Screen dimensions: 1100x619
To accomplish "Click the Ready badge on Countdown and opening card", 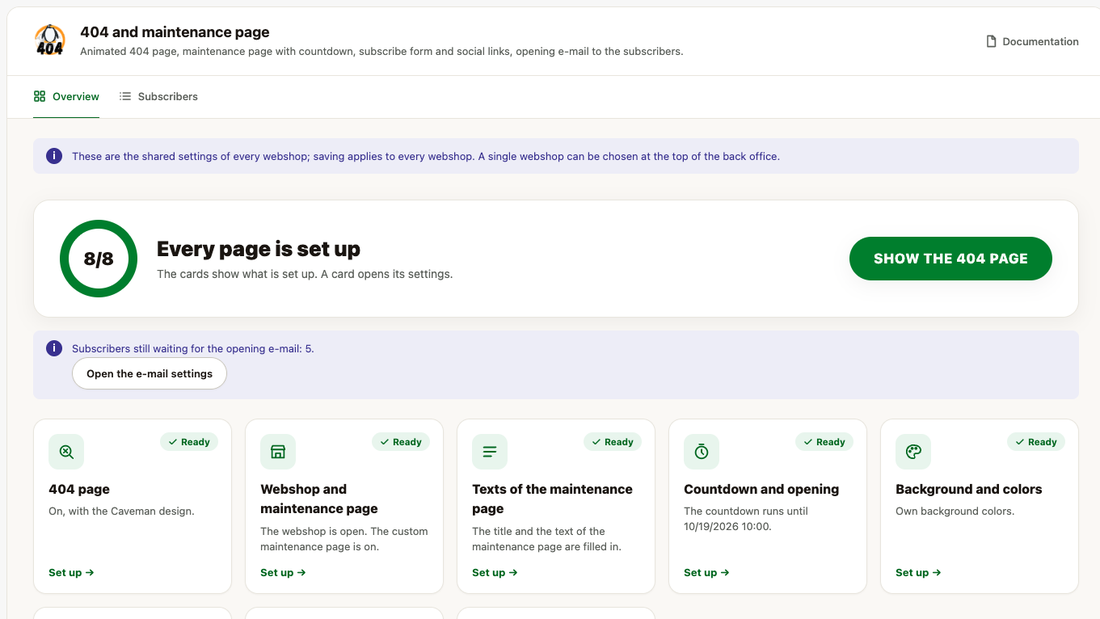I will click(824, 442).
